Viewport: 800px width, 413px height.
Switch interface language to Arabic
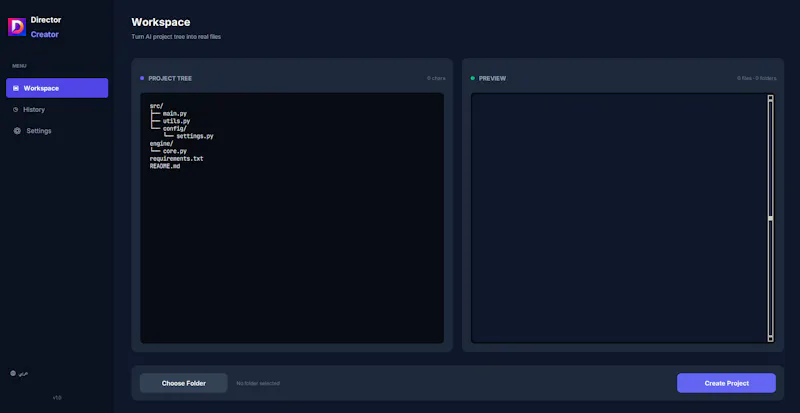[19, 373]
